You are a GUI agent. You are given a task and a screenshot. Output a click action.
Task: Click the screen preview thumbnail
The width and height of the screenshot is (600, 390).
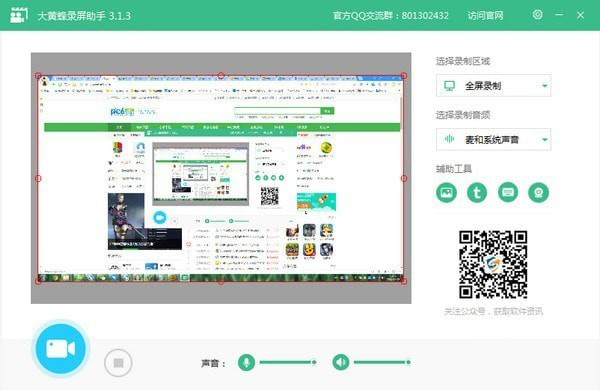coord(221,178)
